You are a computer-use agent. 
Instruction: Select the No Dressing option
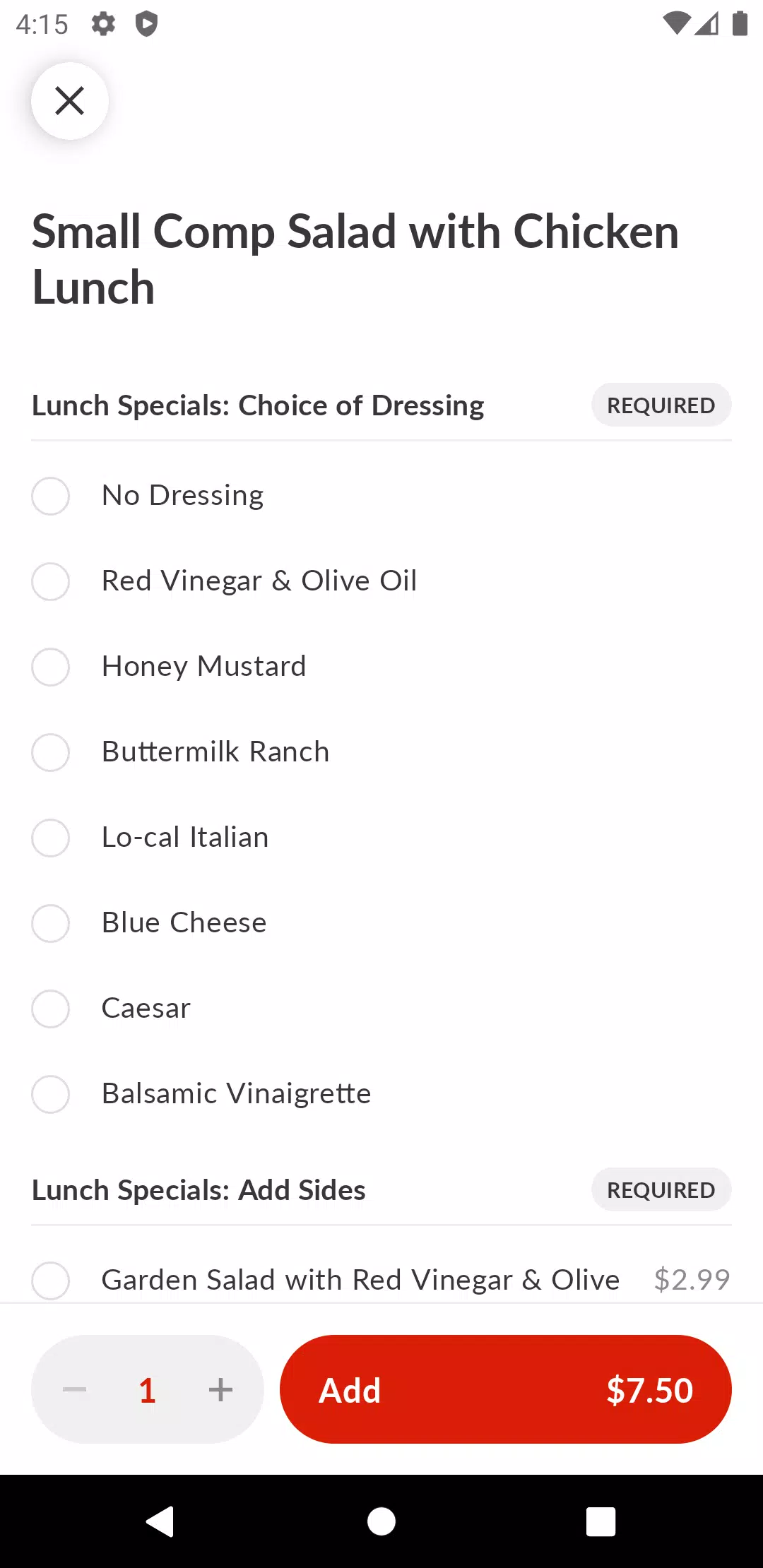coord(381,496)
